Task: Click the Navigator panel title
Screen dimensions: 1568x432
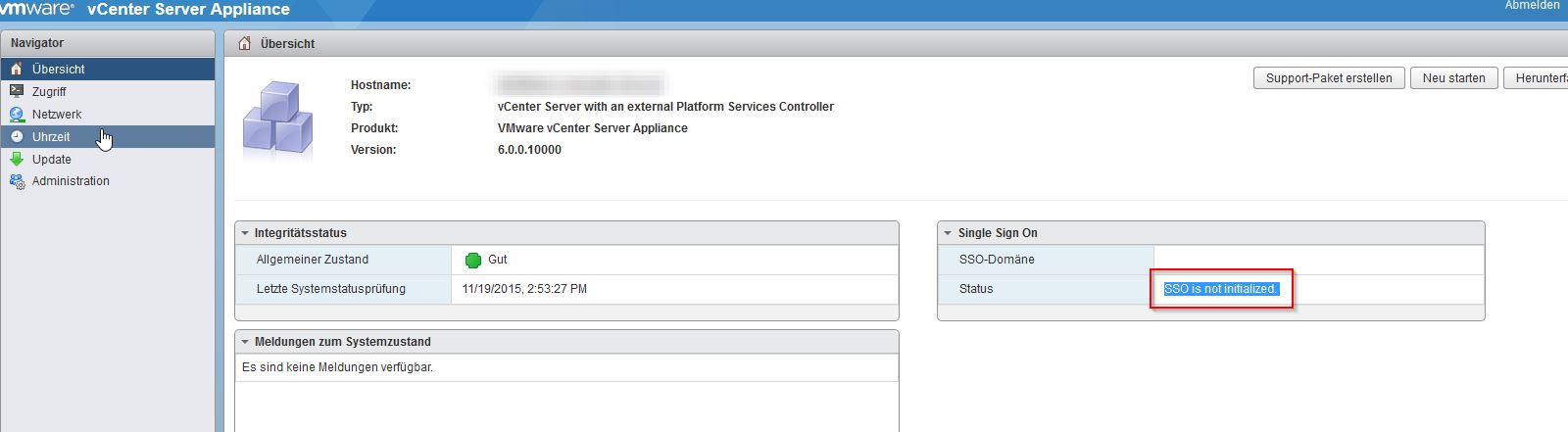Action: pos(37,43)
